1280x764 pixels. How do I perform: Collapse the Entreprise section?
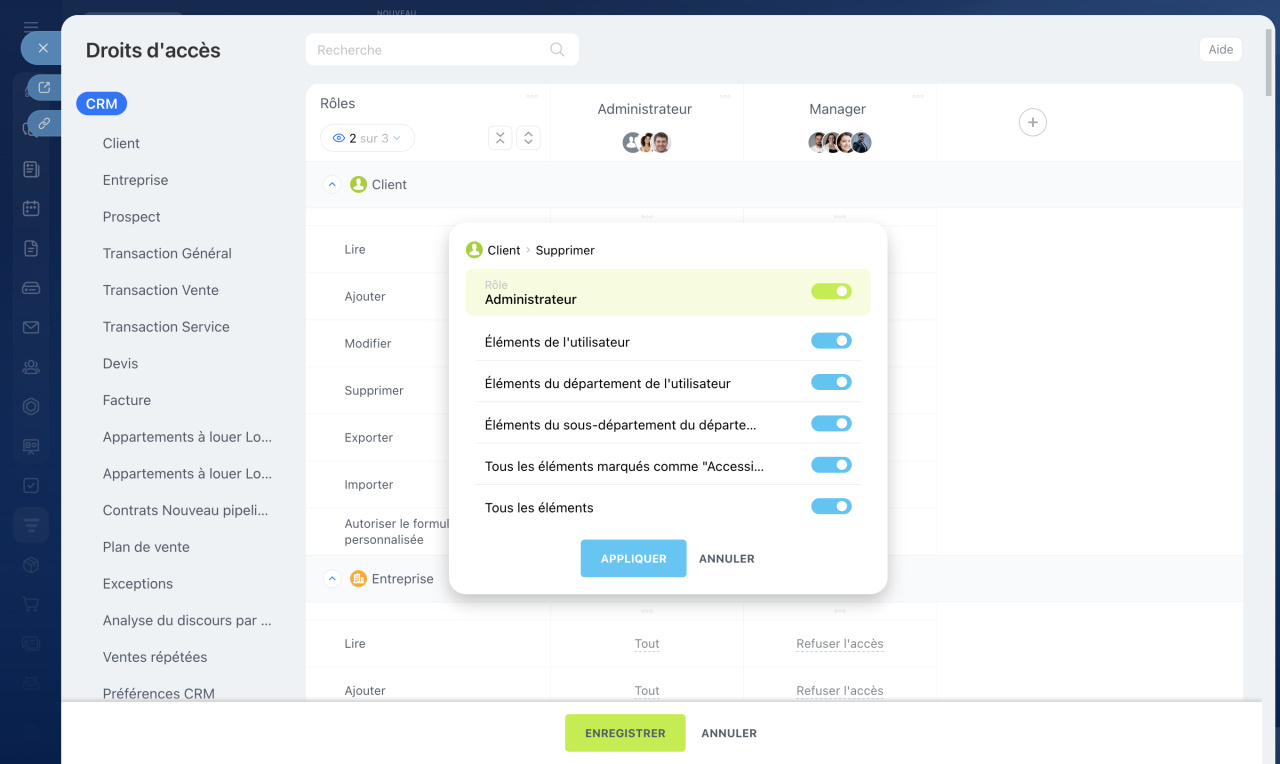point(332,579)
